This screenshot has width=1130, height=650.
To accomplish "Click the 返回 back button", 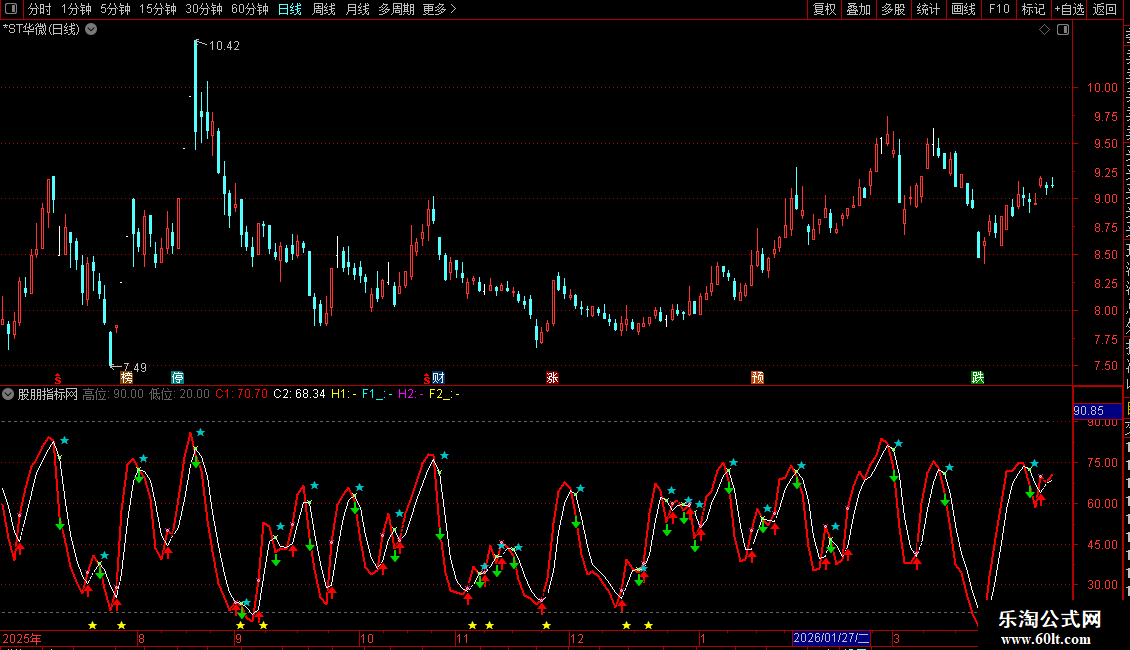I will [x=1105, y=9].
